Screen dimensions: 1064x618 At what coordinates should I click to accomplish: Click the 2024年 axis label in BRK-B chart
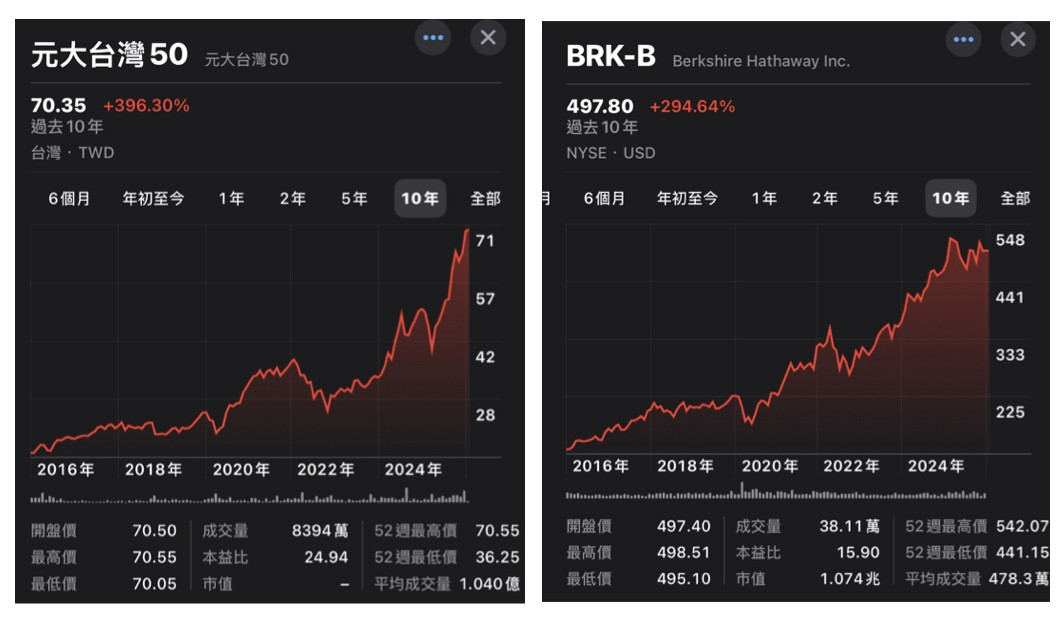click(936, 466)
